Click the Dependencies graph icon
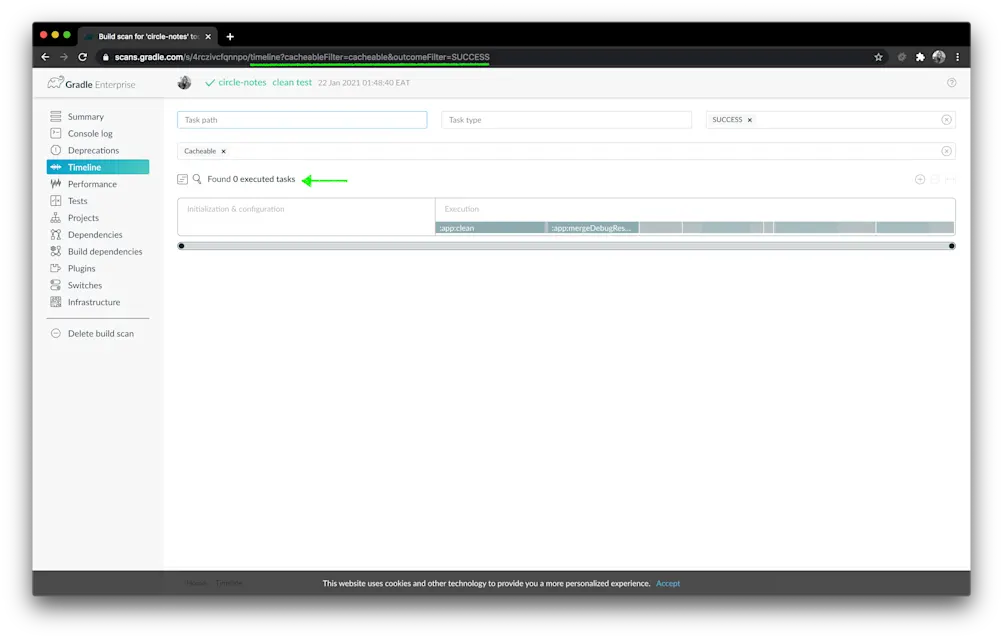1003x639 pixels. coord(56,235)
